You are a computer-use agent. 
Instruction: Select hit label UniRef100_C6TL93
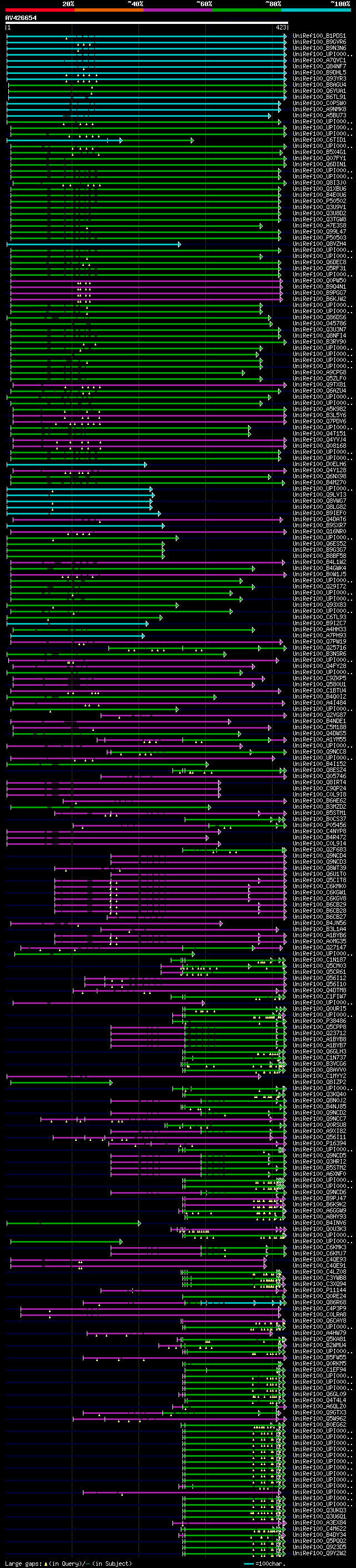(x=319, y=617)
